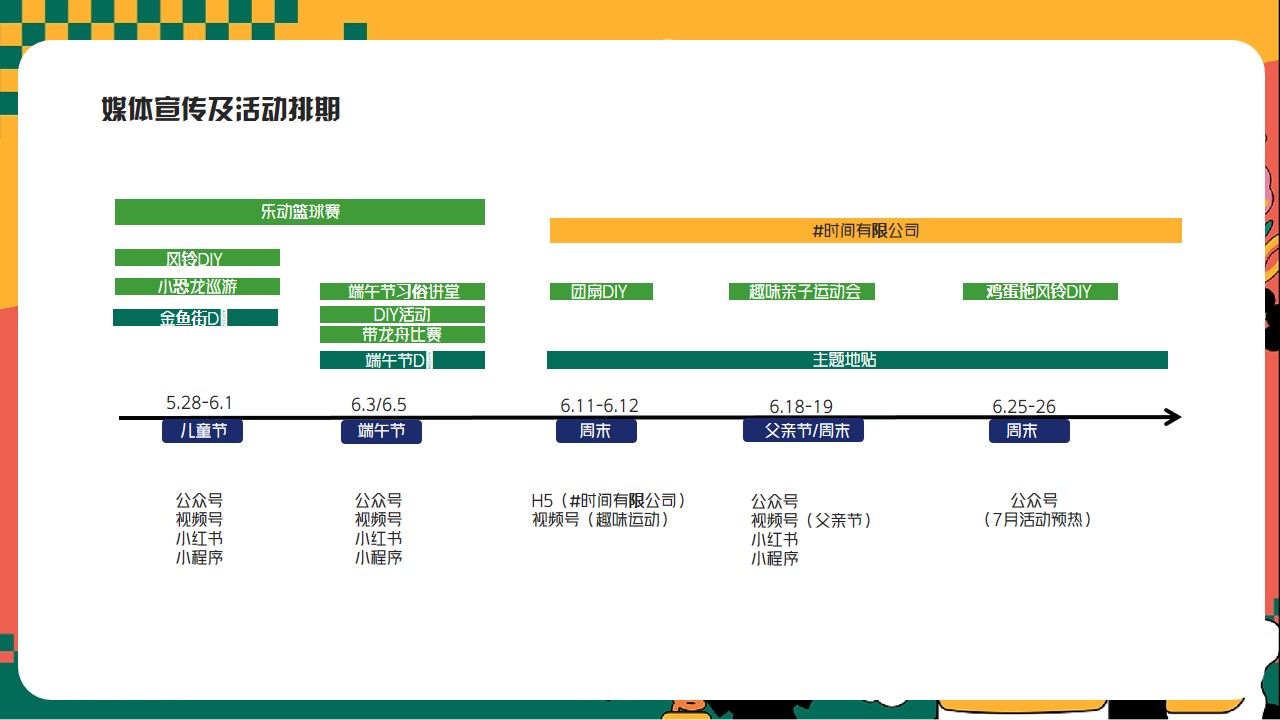This screenshot has height=720, width=1280.
Task: Click 公众号 in the 6.25-26 column
Action: pos(1034,500)
